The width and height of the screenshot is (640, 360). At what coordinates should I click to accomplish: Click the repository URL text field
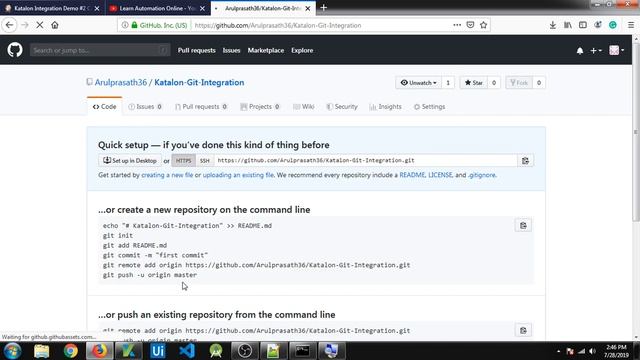(x=366, y=161)
